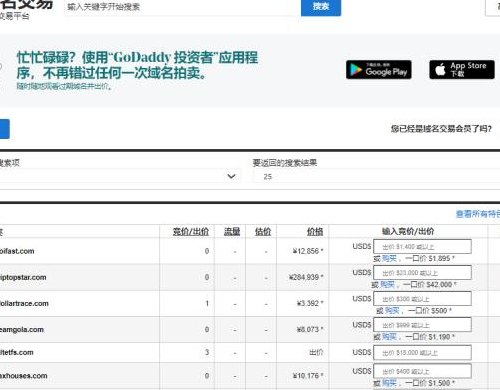
Task: Click the price ¥284,939 cell
Action: 306,277
